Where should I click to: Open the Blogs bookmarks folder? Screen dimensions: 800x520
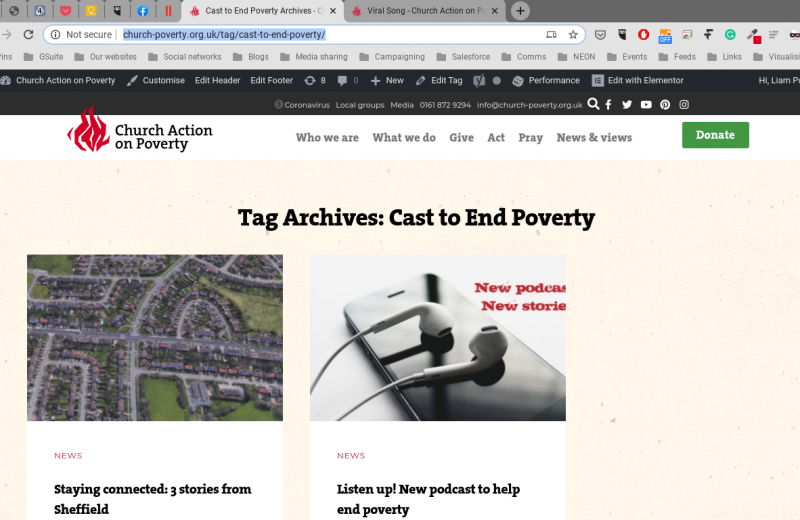[x=251, y=57]
